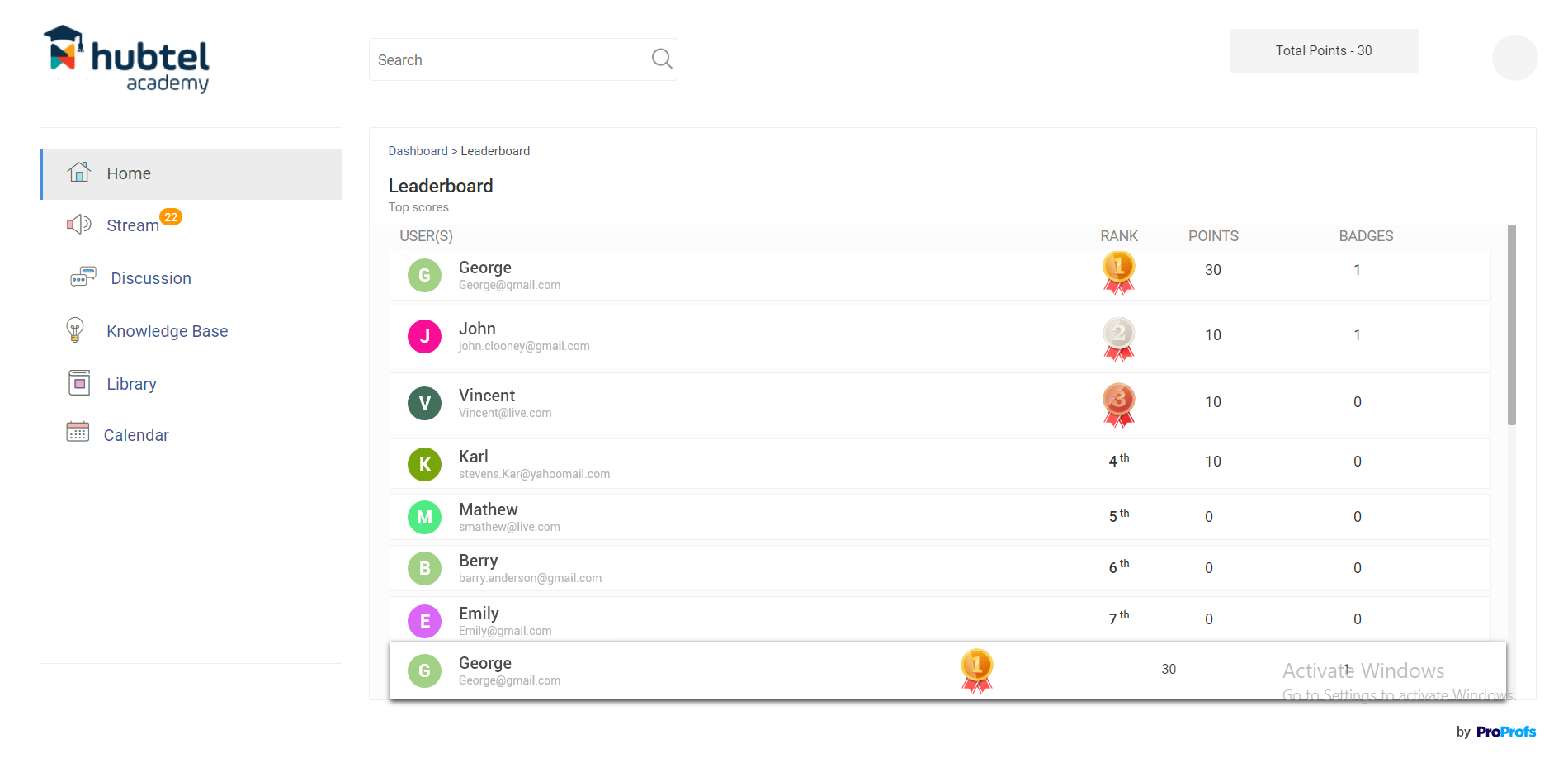Image resolution: width=1568 pixels, height=758 pixels.
Task: Click Vincent's bronze rank 3 medal
Action: 1118,404
